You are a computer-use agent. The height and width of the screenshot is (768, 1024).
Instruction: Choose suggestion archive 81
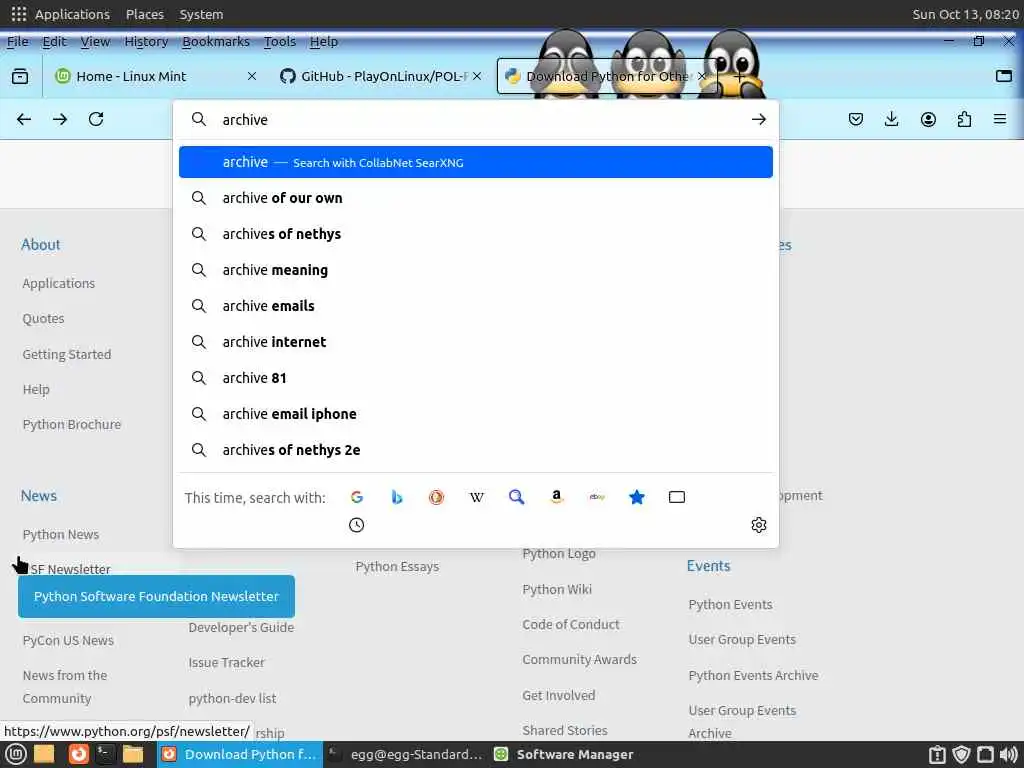tap(476, 377)
